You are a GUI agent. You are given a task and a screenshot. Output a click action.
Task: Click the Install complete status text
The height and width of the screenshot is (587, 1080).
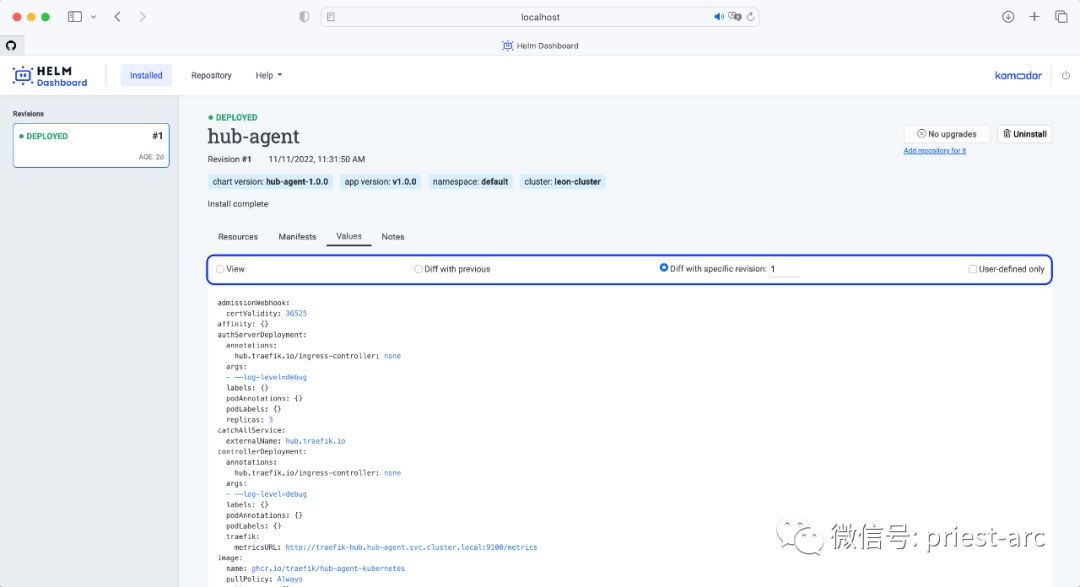(x=238, y=204)
